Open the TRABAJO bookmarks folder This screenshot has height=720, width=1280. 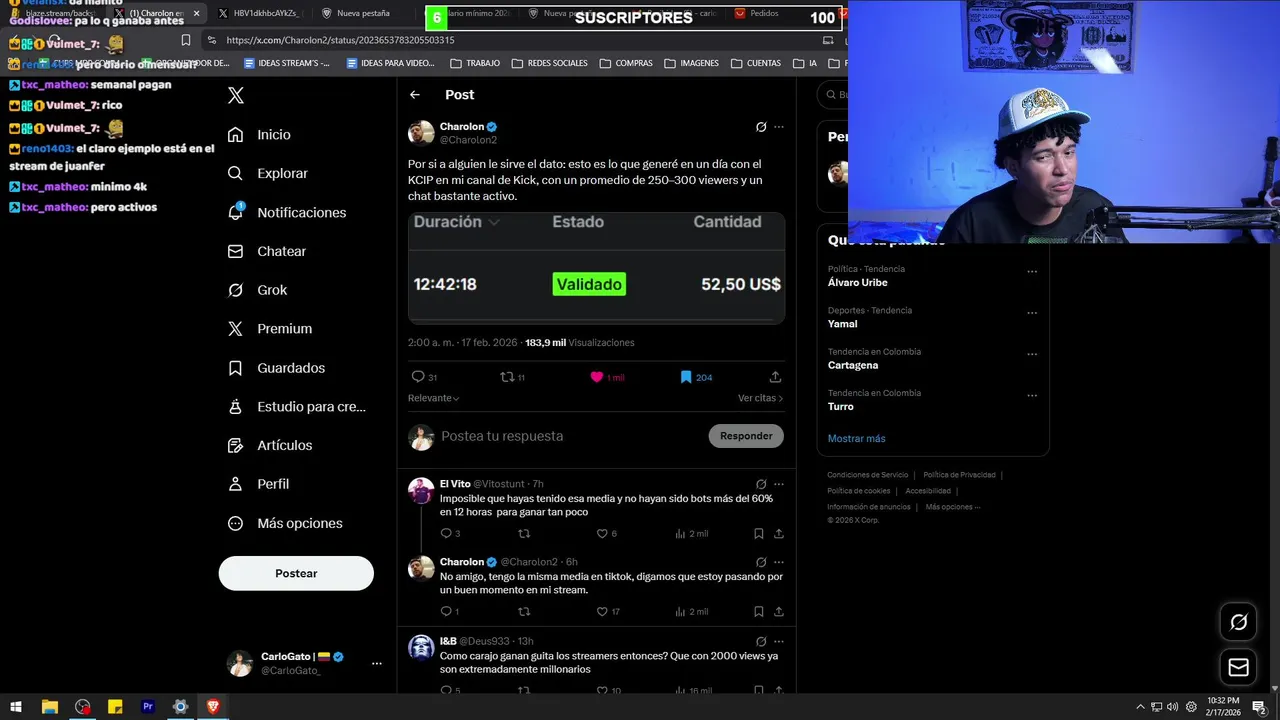pyautogui.click(x=475, y=63)
